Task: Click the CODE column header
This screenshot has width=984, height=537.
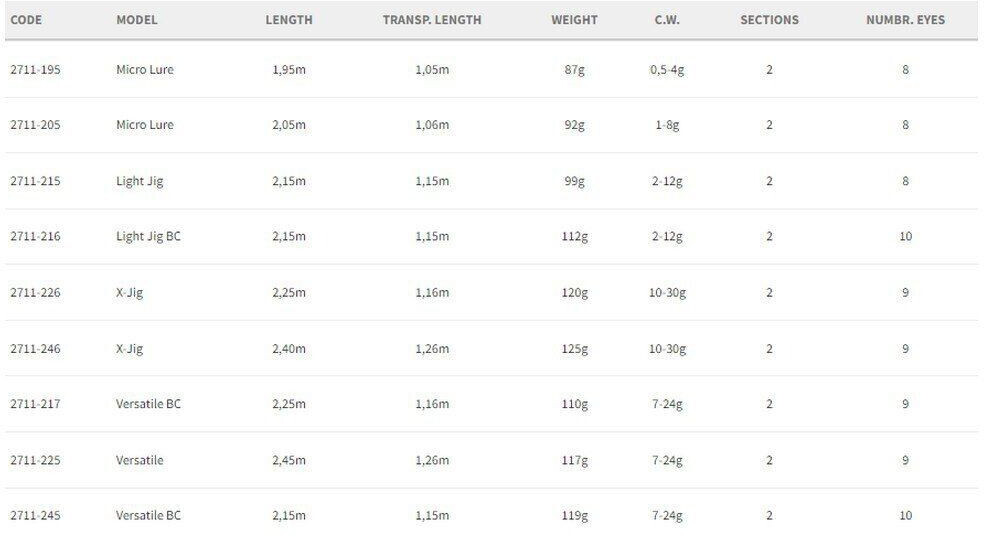Action: click(26, 20)
